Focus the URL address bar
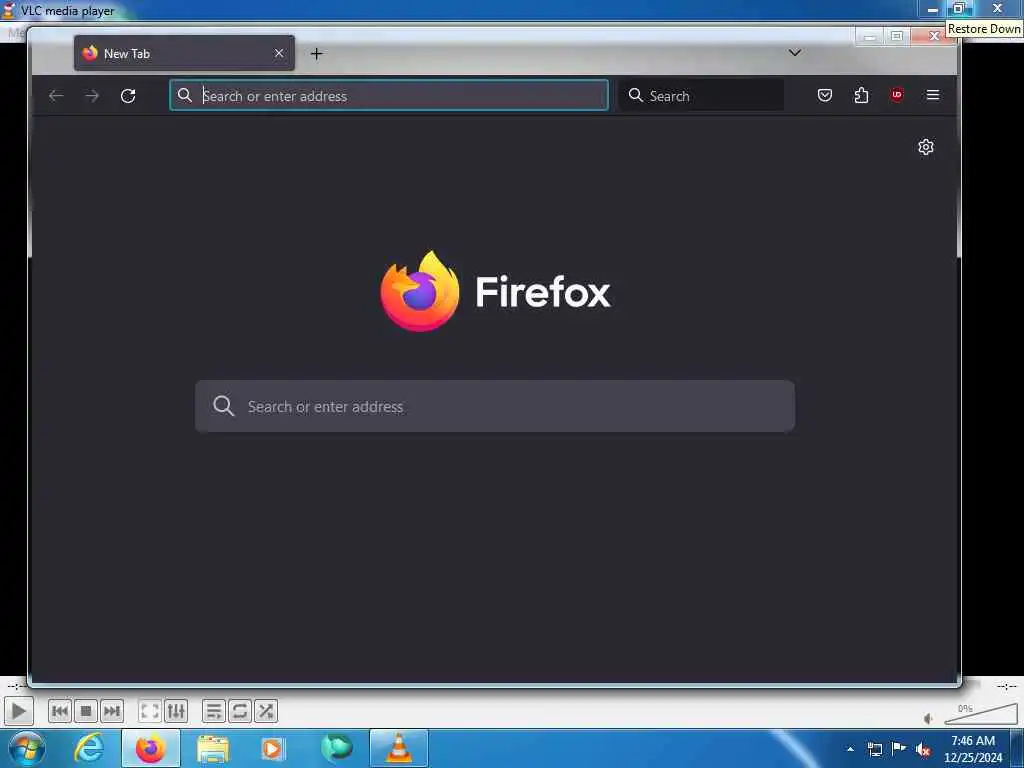 click(389, 95)
